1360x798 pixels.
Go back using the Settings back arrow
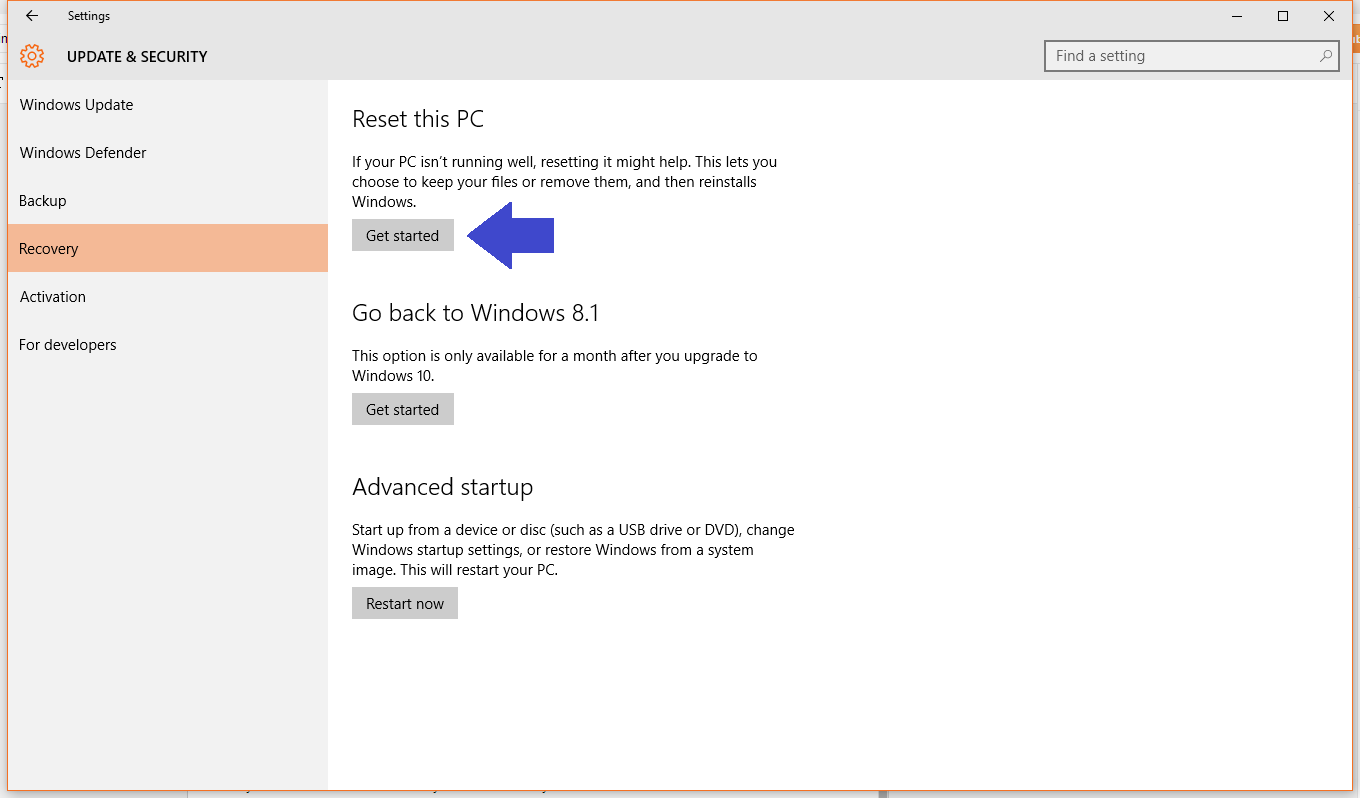[32, 16]
